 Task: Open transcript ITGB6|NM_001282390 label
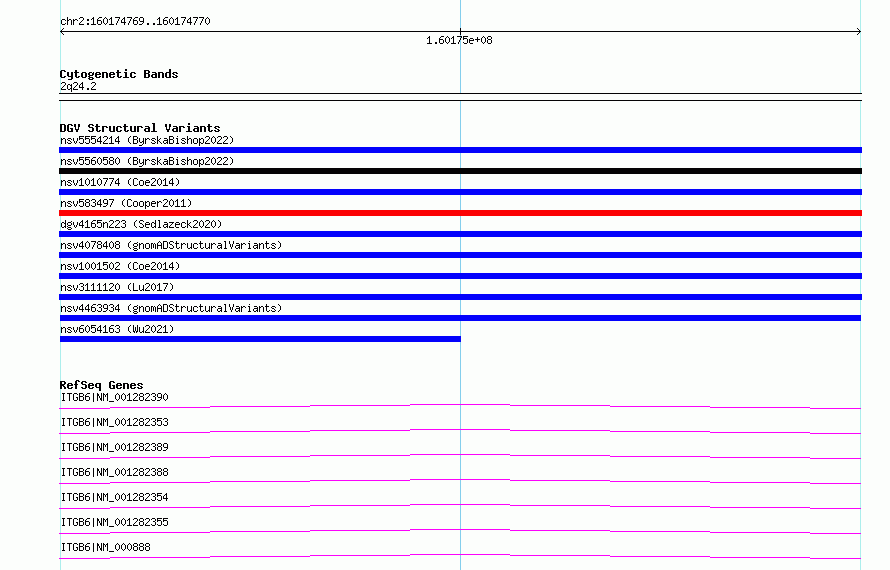pos(115,397)
